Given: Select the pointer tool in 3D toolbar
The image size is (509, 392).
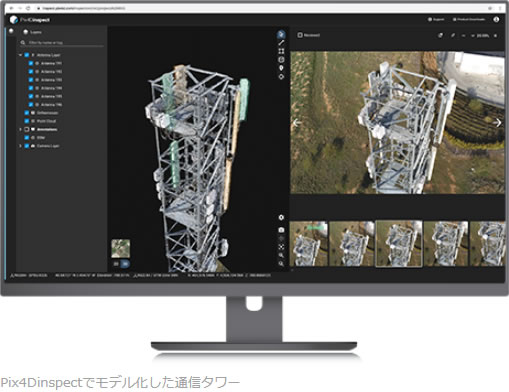Looking at the screenshot, I should pyautogui.click(x=281, y=34).
